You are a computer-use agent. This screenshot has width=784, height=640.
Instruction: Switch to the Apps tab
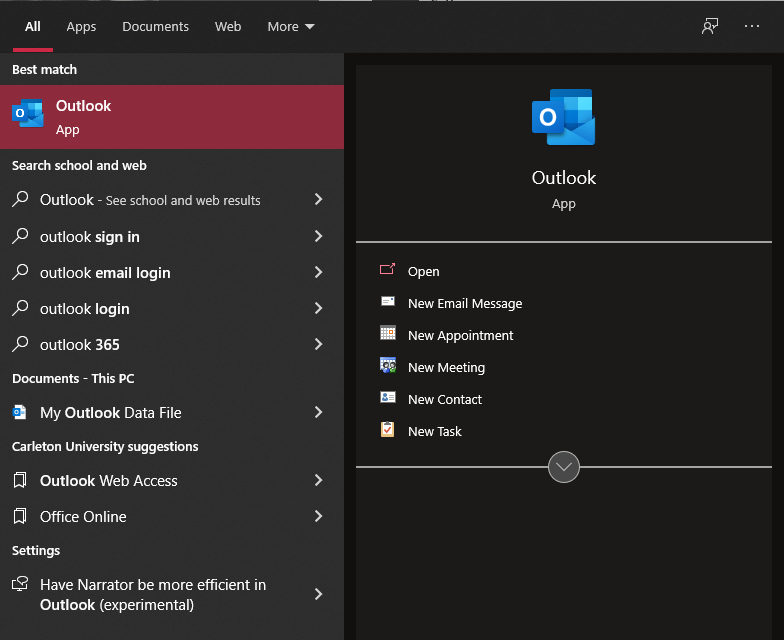coord(81,27)
